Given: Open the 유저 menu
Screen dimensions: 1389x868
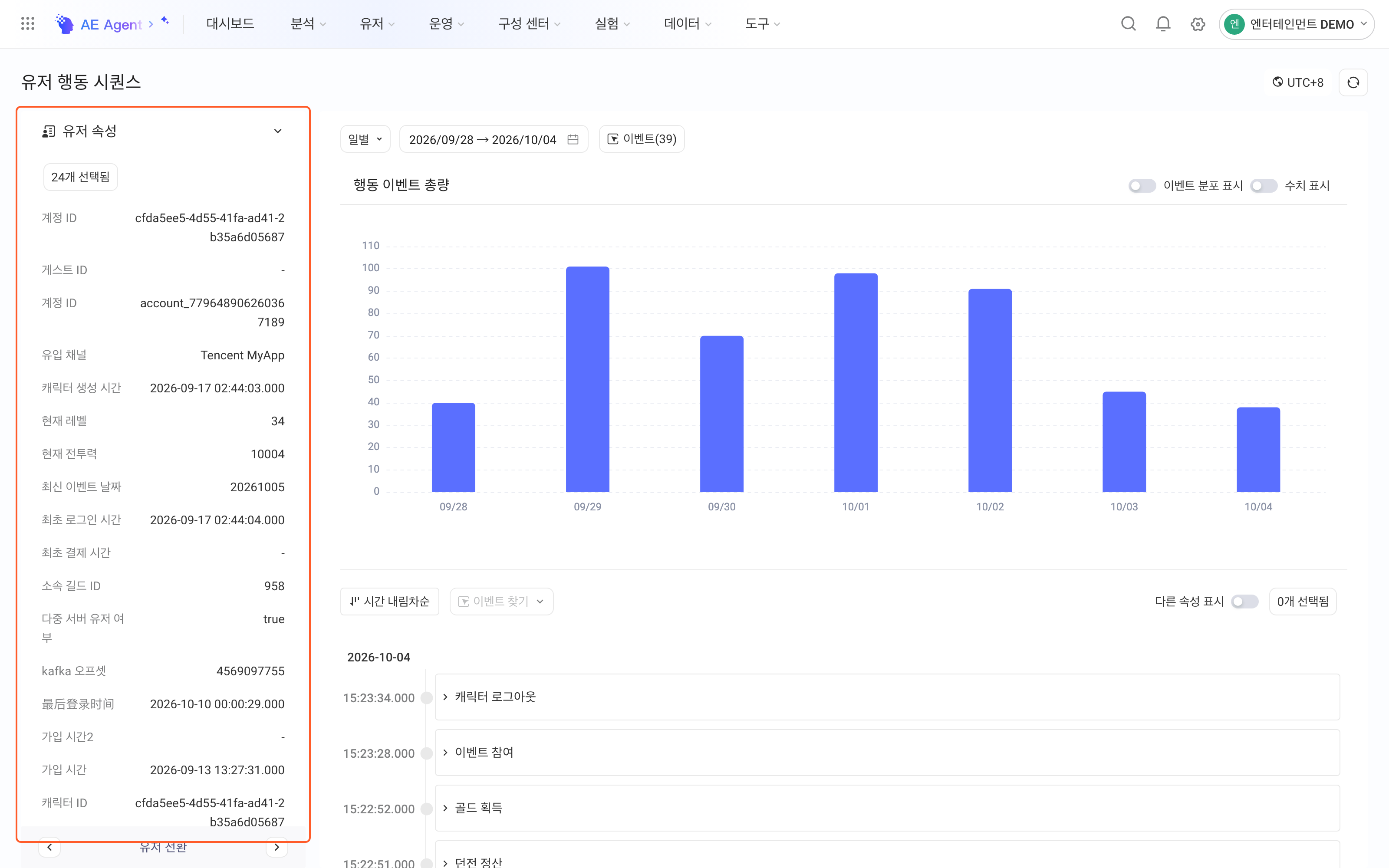Looking at the screenshot, I should tap(377, 23).
